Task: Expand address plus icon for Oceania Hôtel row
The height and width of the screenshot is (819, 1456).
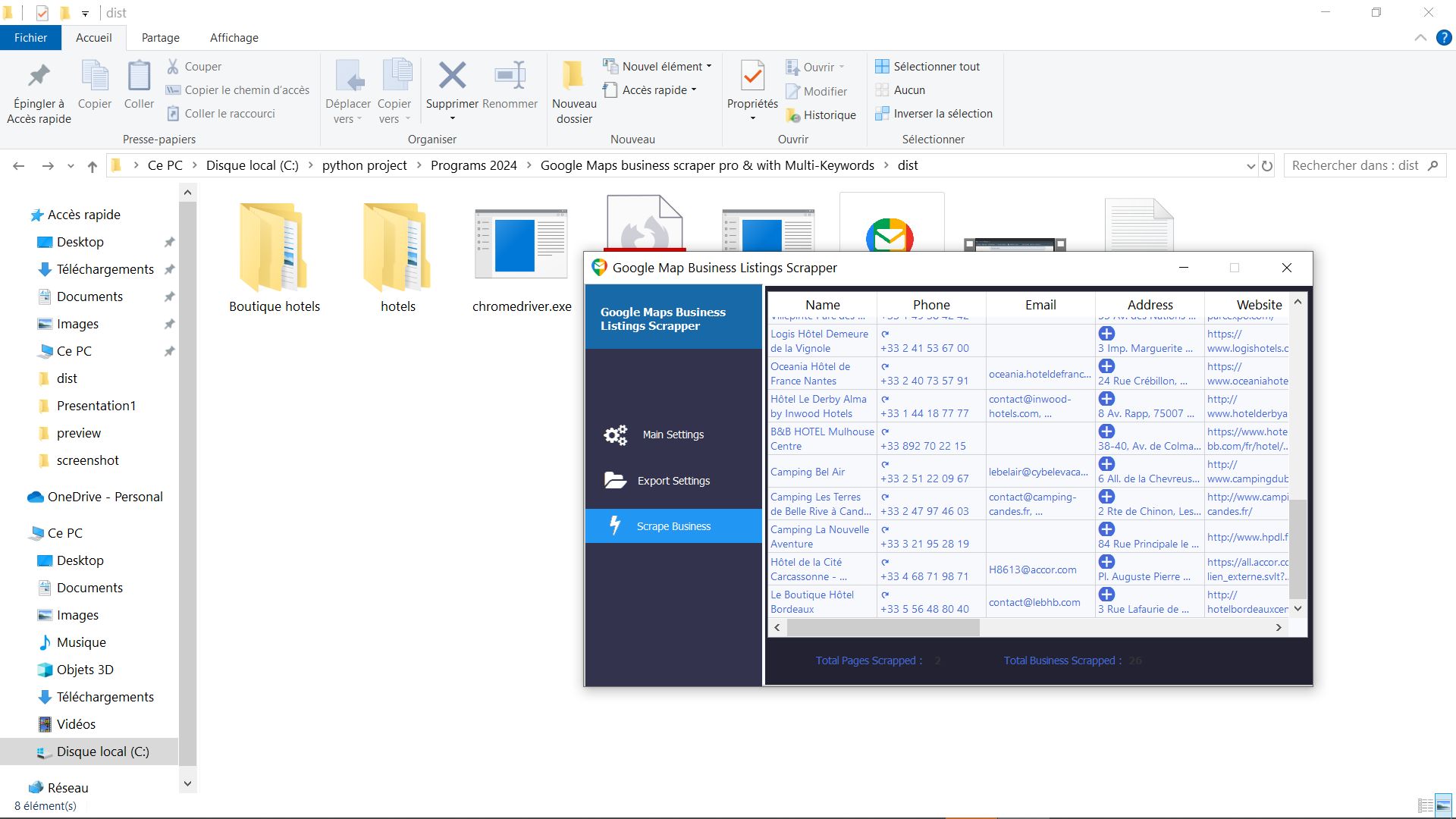Action: point(1106,366)
